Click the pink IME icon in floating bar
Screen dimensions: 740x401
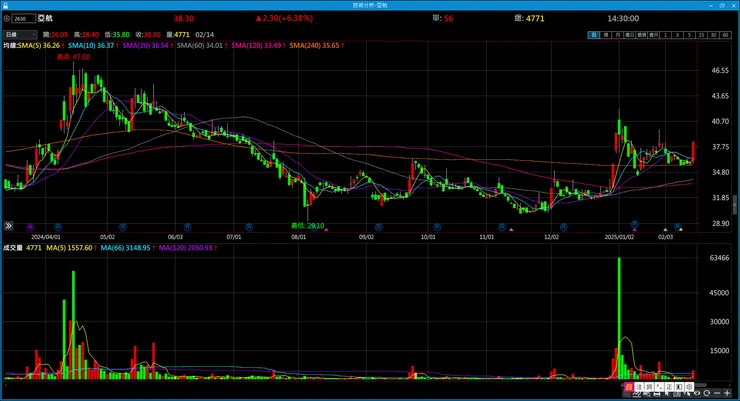629,387
